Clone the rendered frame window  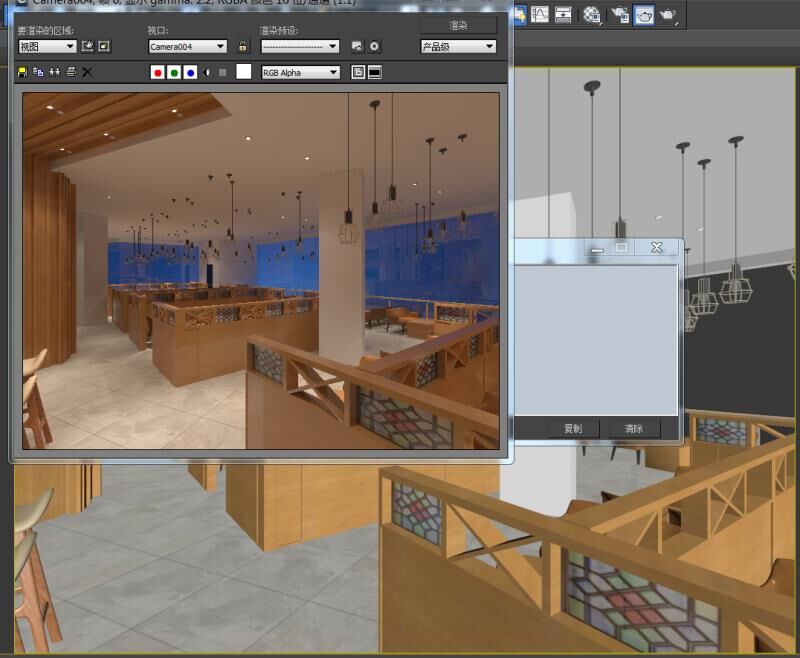pyautogui.click(x=55, y=72)
